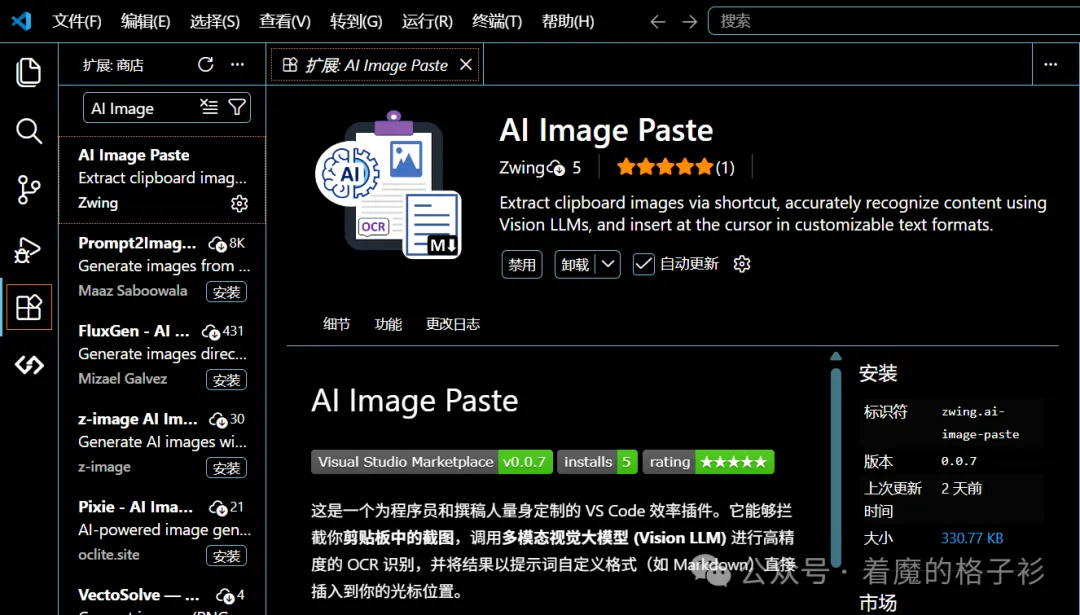Open the 330.77 KB size link
The height and width of the screenshot is (615, 1080).
click(972, 538)
